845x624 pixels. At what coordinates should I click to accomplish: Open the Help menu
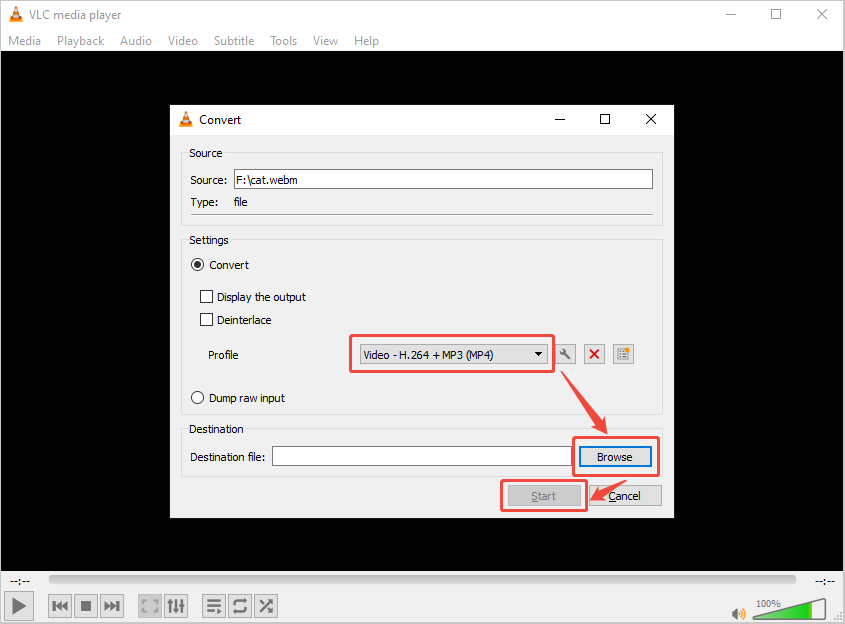pyautogui.click(x=366, y=41)
